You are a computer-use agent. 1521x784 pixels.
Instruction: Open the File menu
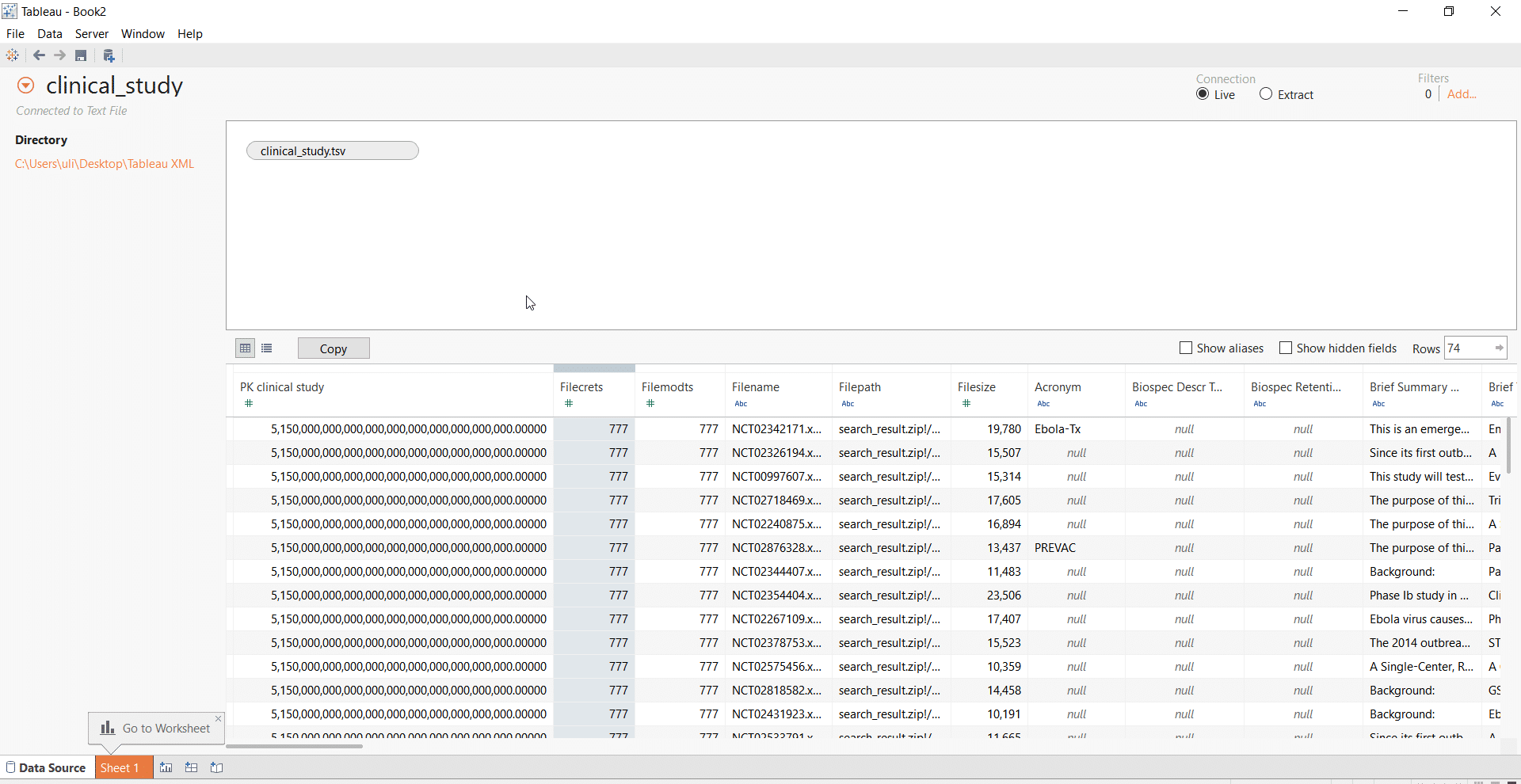click(15, 34)
